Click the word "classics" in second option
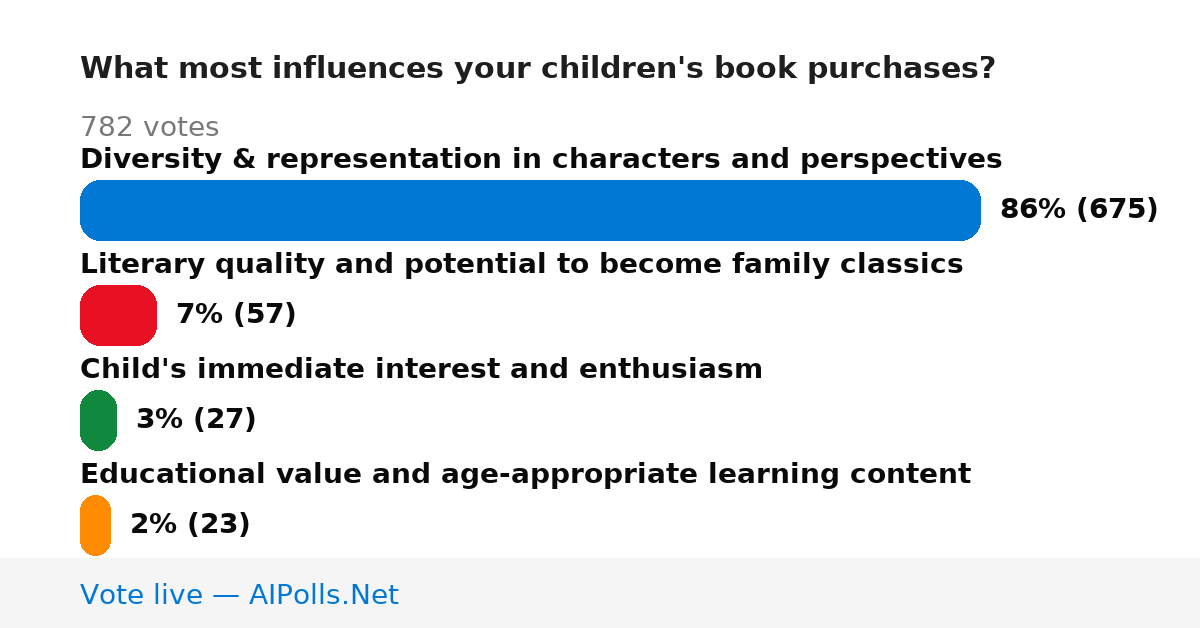1200x628 pixels. point(901,264)
